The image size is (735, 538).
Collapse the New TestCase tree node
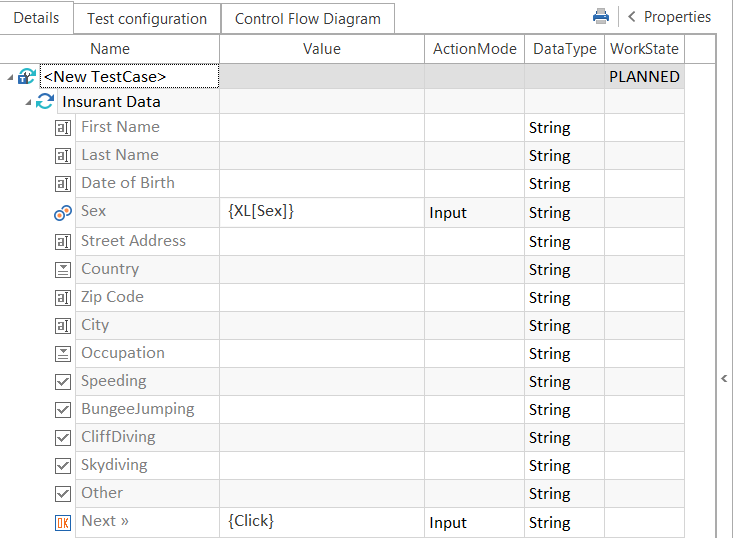click(x=9, y=77)
